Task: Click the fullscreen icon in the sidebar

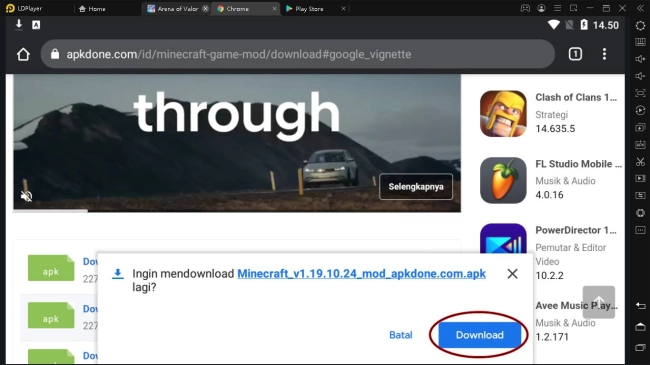Action: pyautogui.click(x=640, y=93)
